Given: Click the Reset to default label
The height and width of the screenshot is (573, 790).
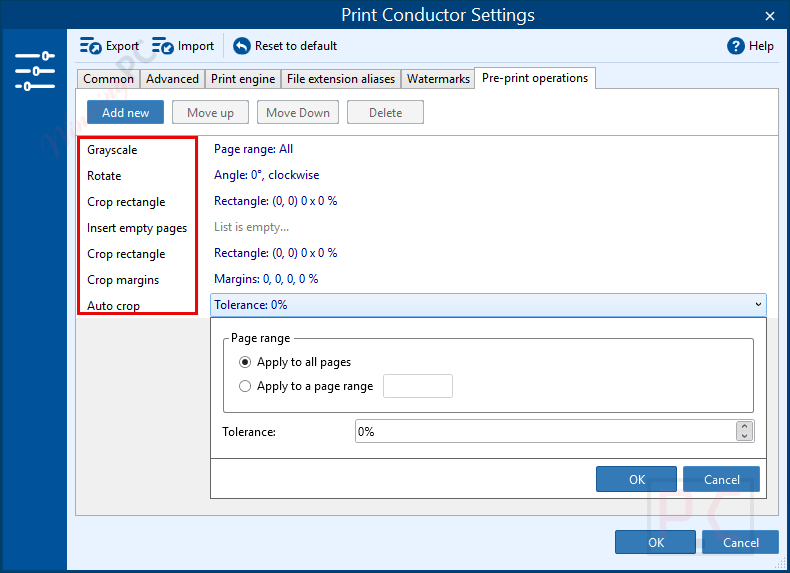Looking at the screenshot, I should pyautogui.click(x=296, y=46).
